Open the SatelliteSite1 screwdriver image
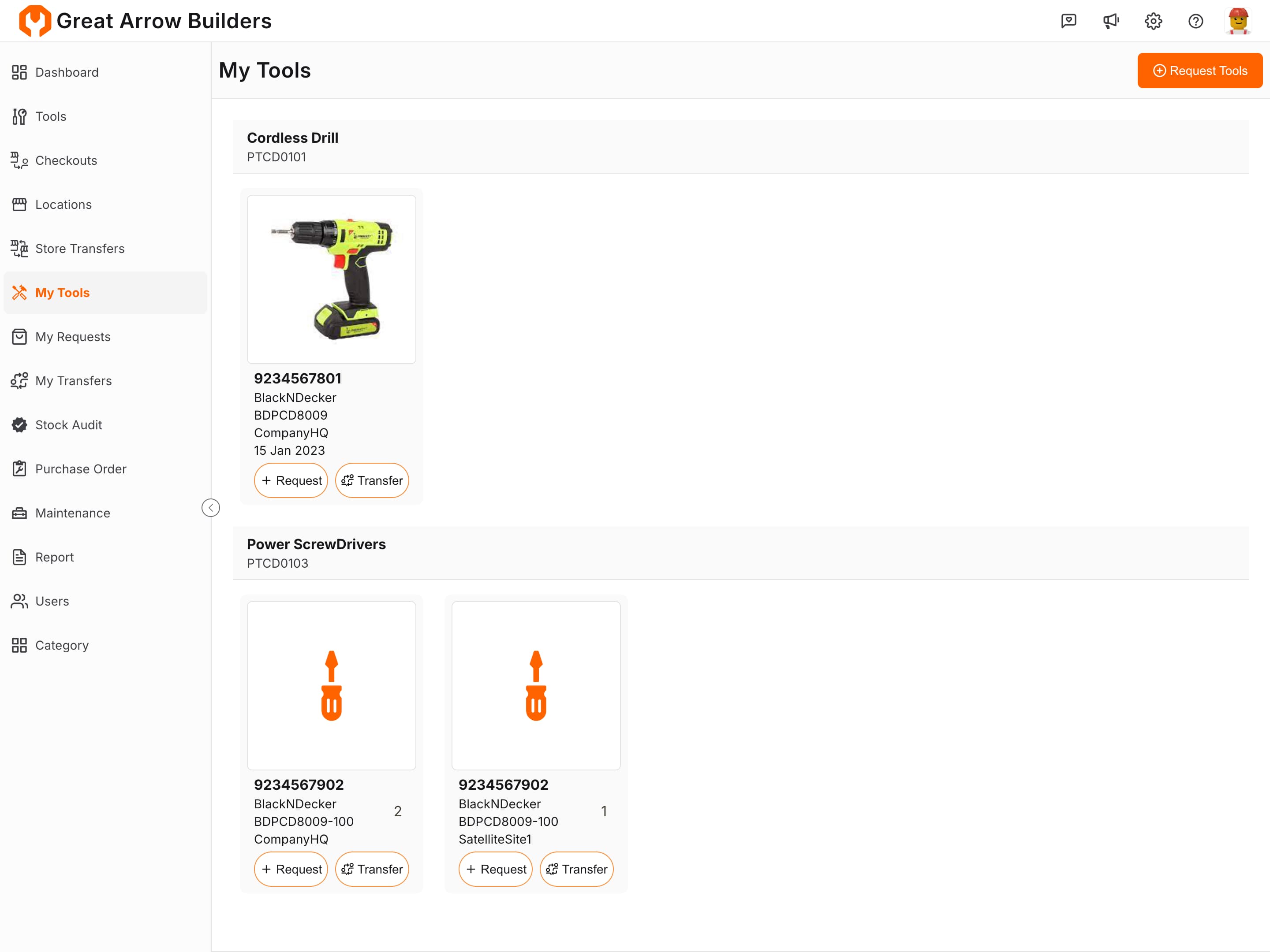This screenshot has width=1270, height=952. click(x=536, y=686)
